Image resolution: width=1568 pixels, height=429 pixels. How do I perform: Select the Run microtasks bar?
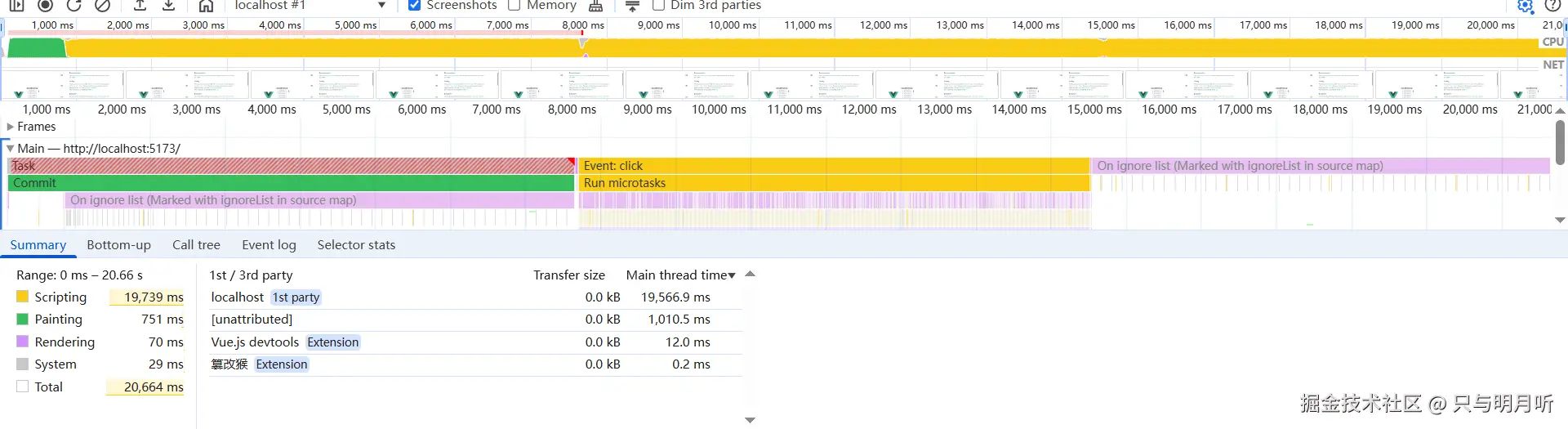point(834,183)
